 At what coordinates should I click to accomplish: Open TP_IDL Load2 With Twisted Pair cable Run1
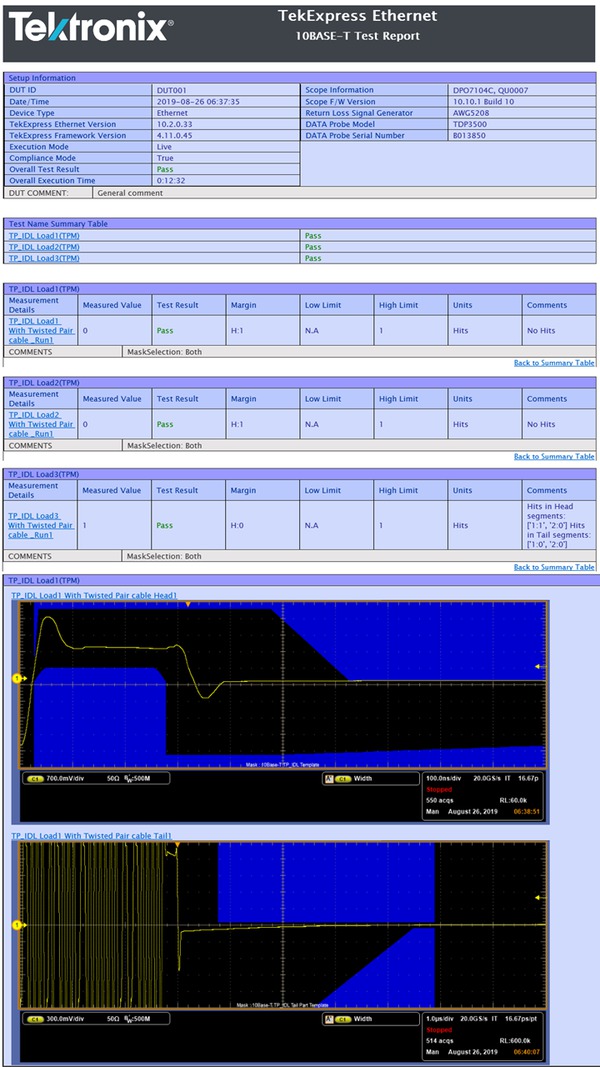coord(40,424)
